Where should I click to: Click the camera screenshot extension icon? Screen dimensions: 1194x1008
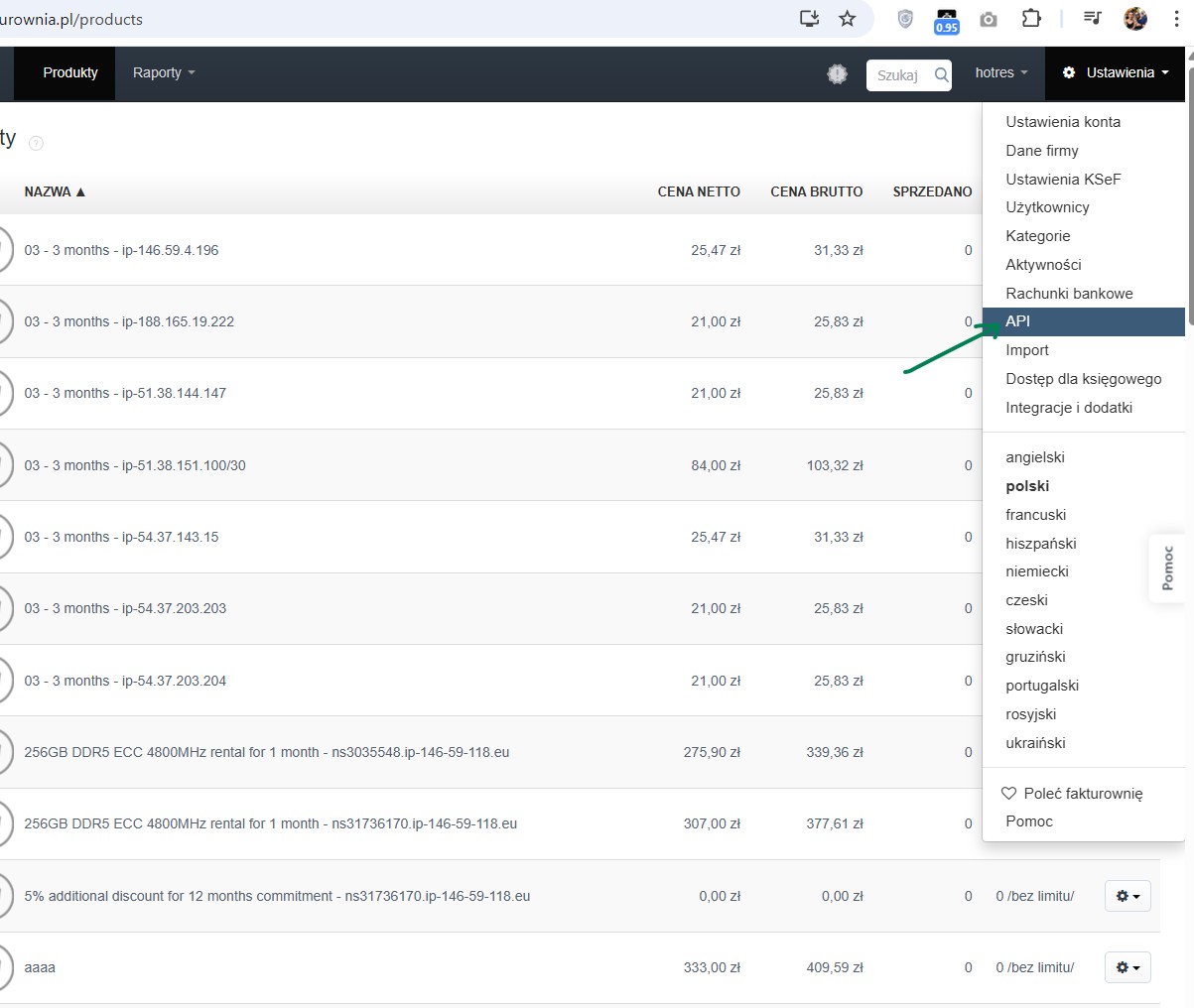coord(989,19)
